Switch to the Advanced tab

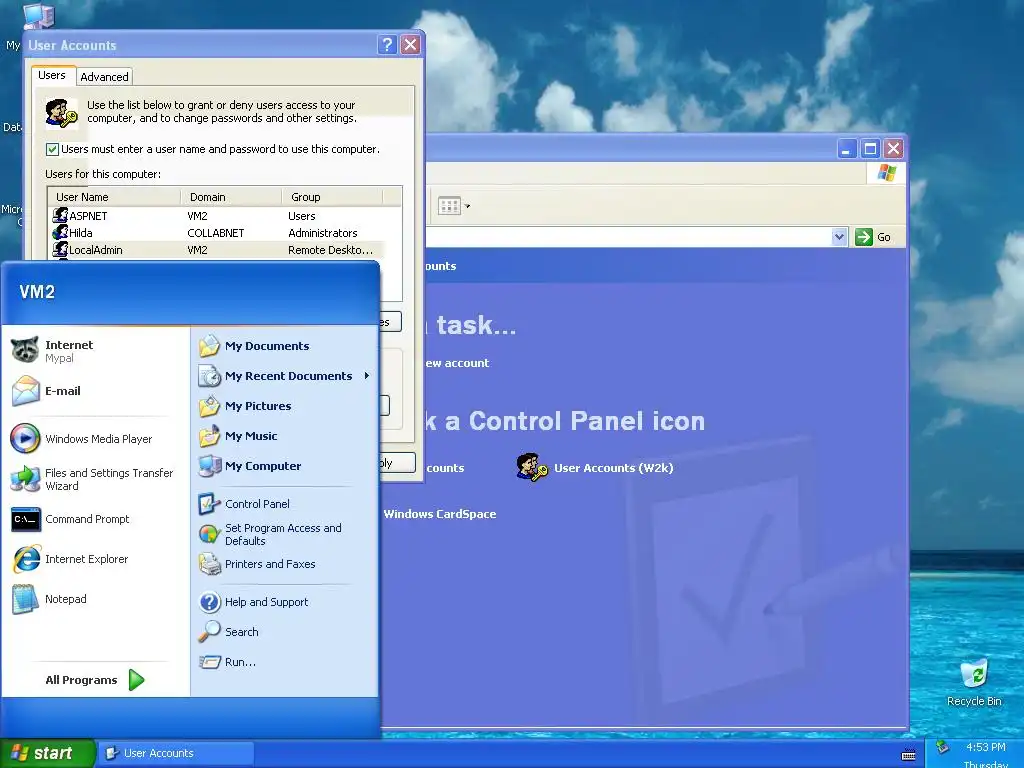point(104,77)
